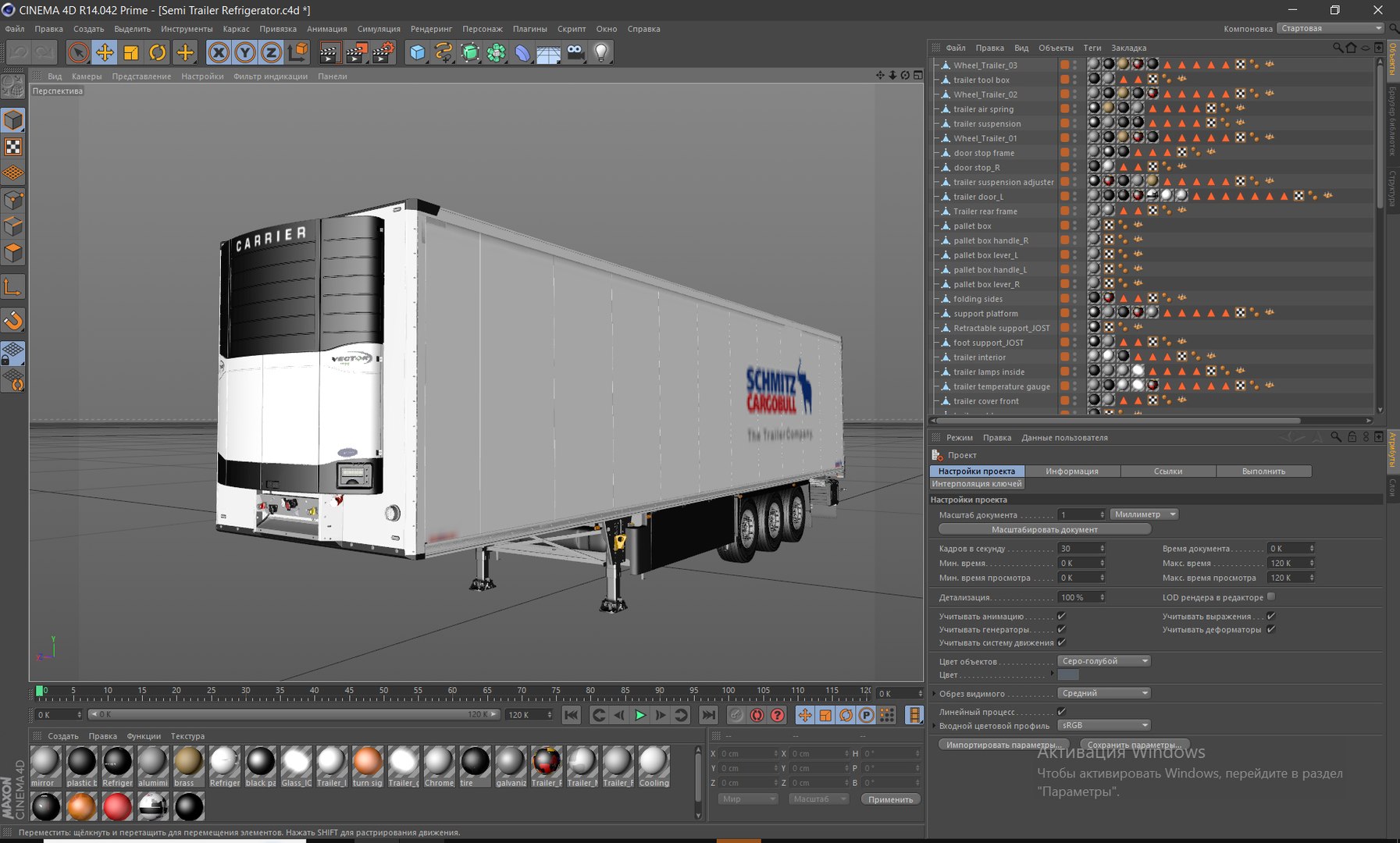Toggle Y axis lock
This screenshot has height=843, width=1400.
click(245, 52)
